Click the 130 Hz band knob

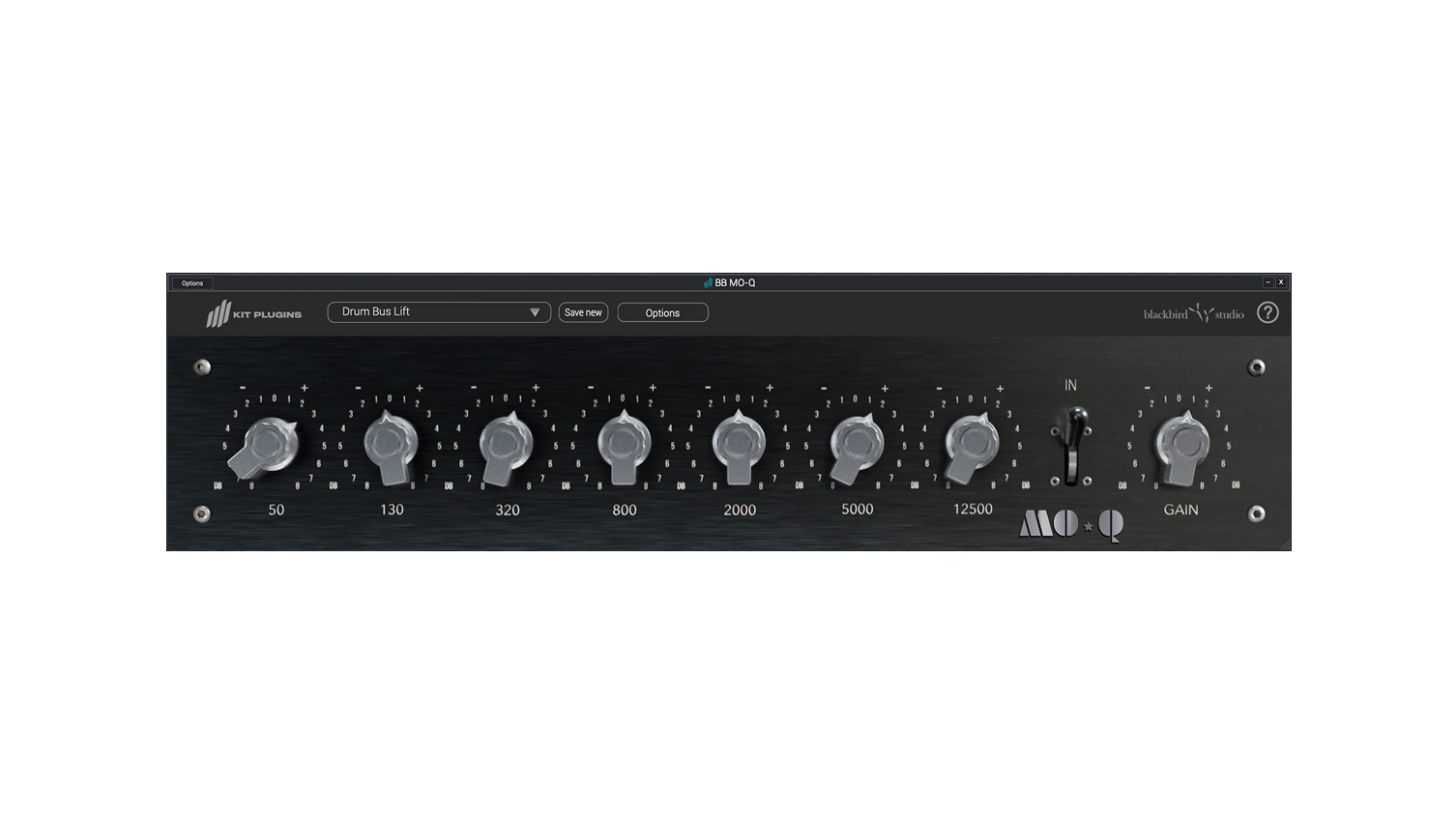[x=391, y=444]
